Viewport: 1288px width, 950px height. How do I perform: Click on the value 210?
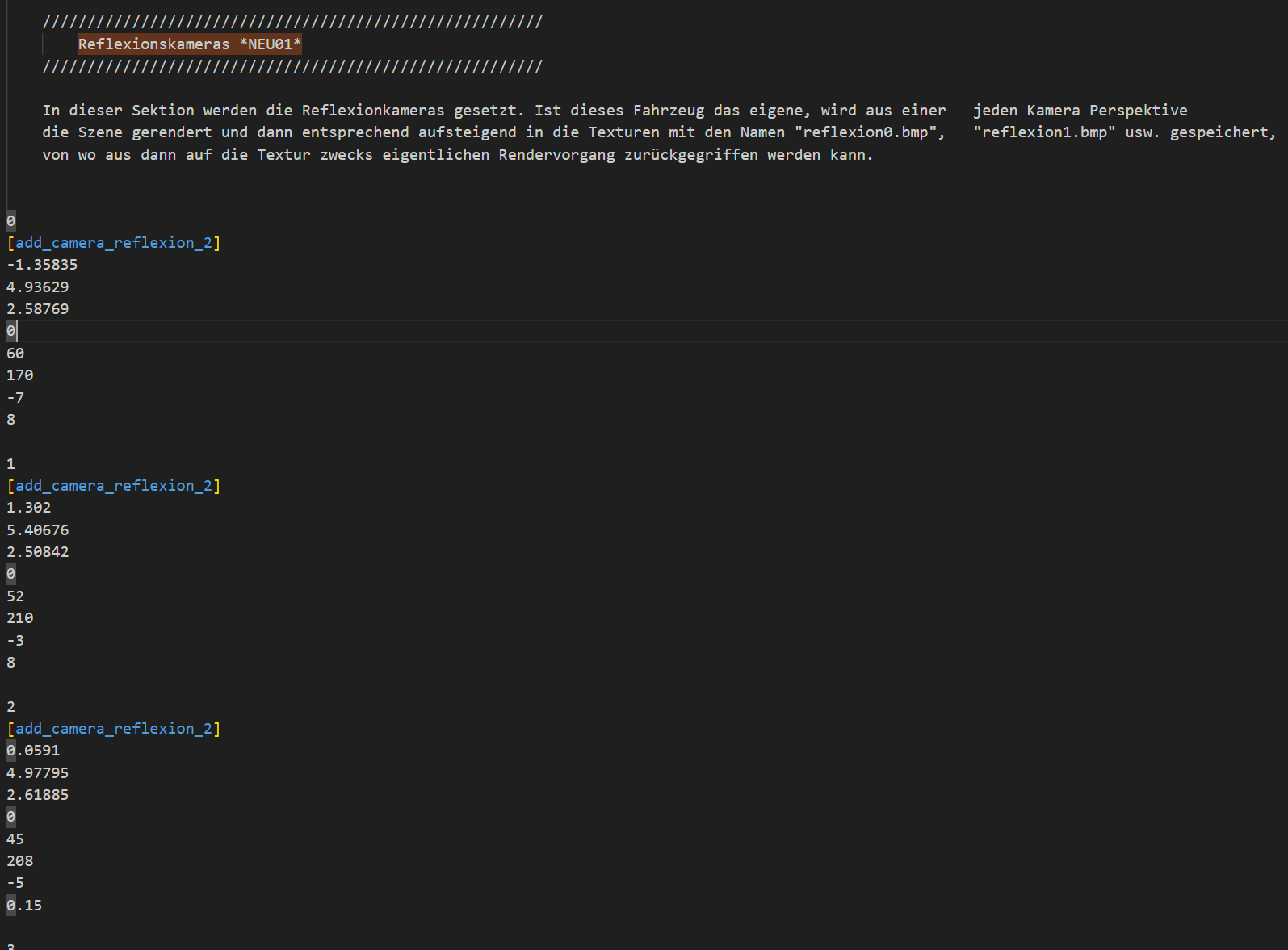click(20, 618)
